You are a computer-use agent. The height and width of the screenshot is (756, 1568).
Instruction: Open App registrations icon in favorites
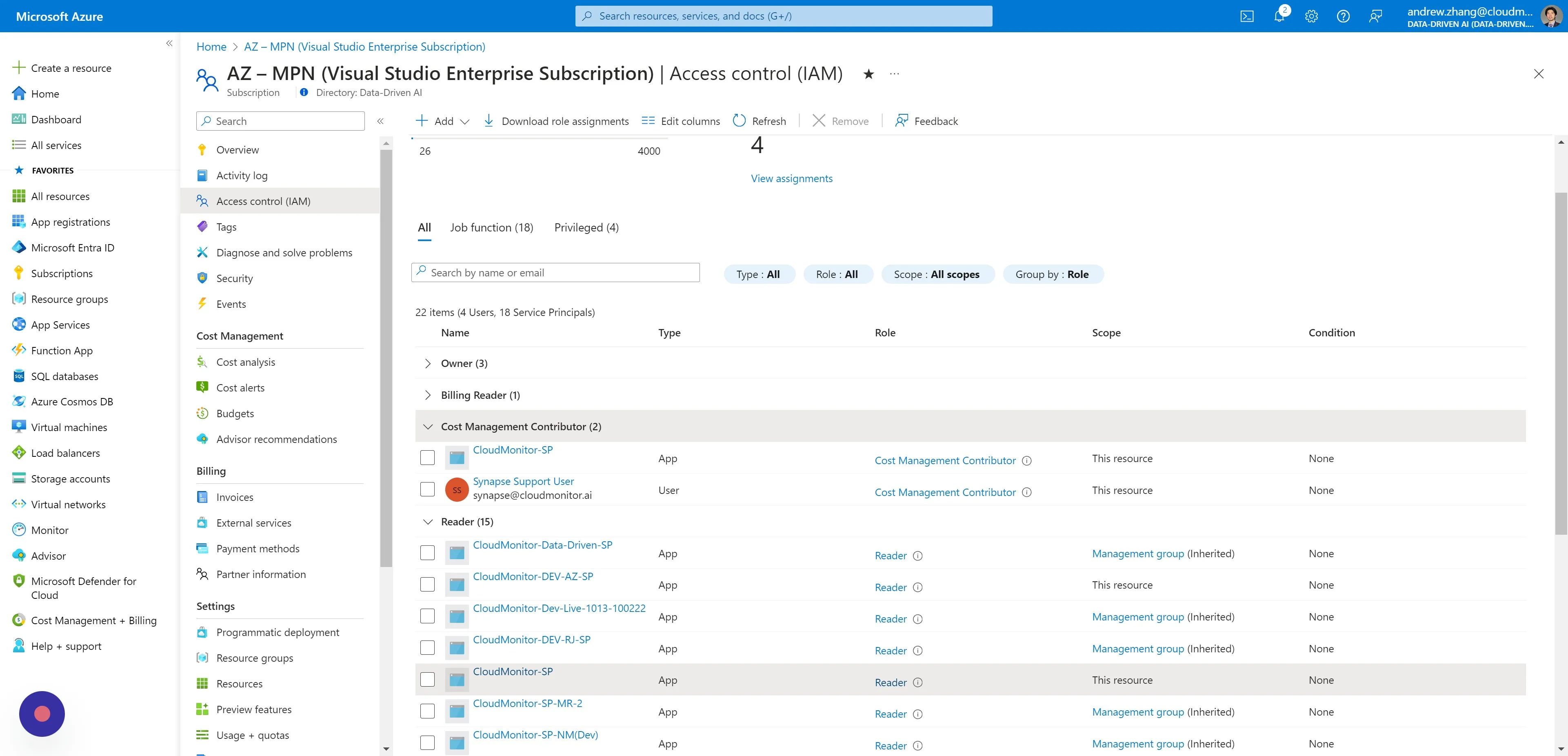tap(19, 222)
